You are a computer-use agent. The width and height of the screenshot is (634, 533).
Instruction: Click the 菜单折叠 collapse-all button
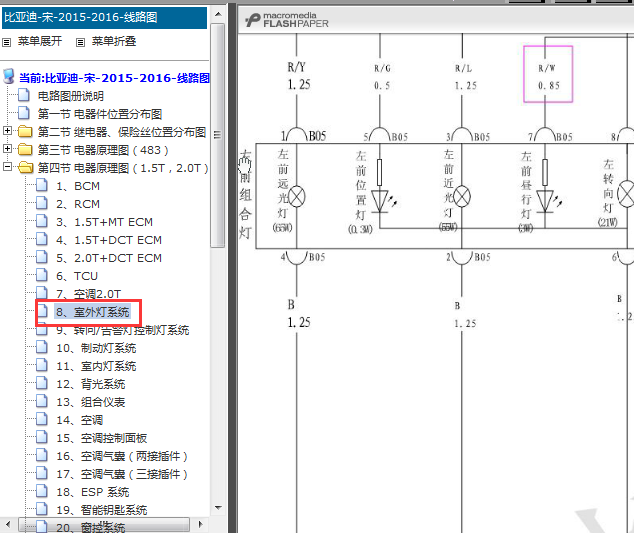click(114, 41)
